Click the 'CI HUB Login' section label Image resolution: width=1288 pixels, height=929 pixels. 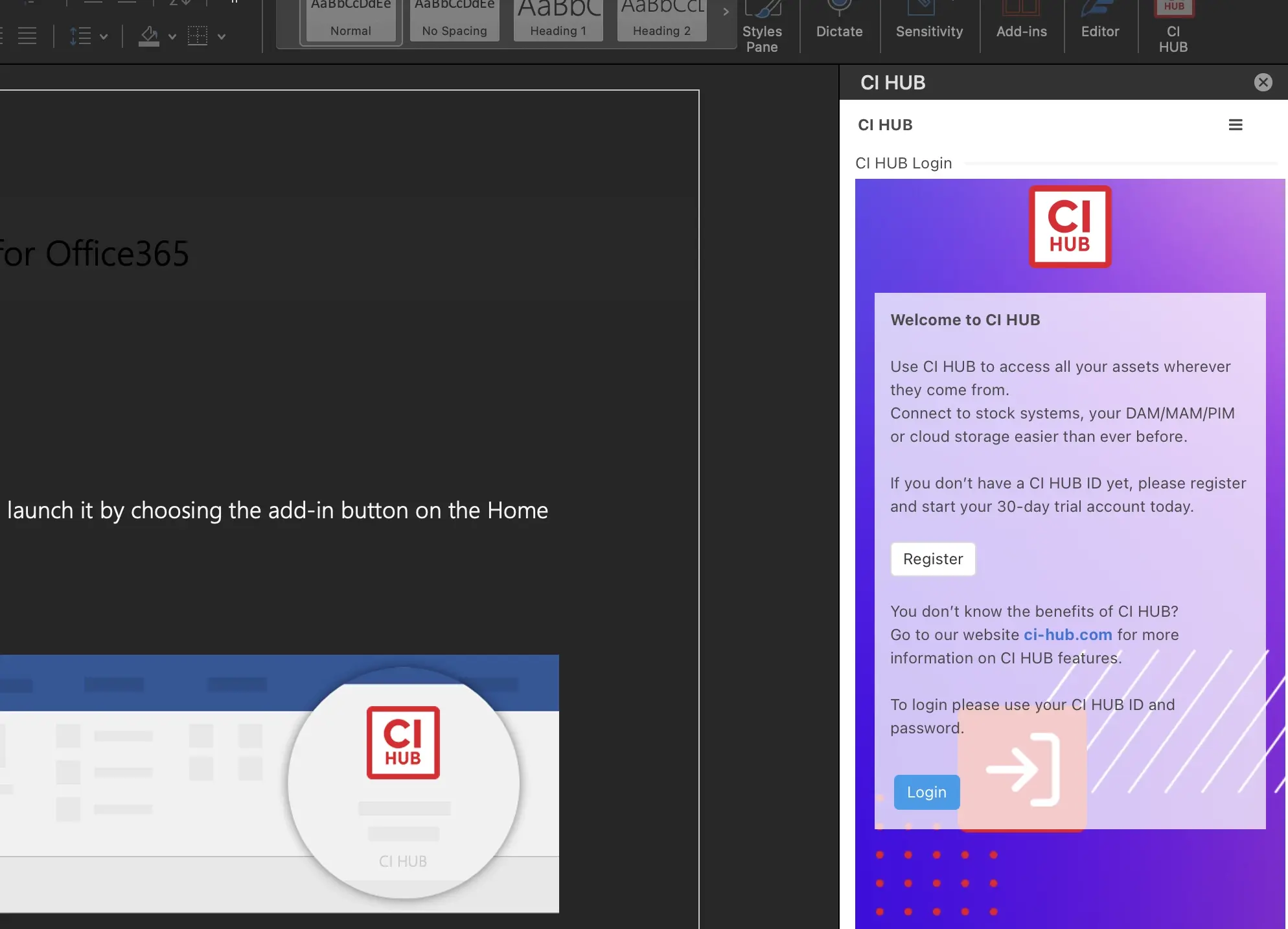pos(903,163)
